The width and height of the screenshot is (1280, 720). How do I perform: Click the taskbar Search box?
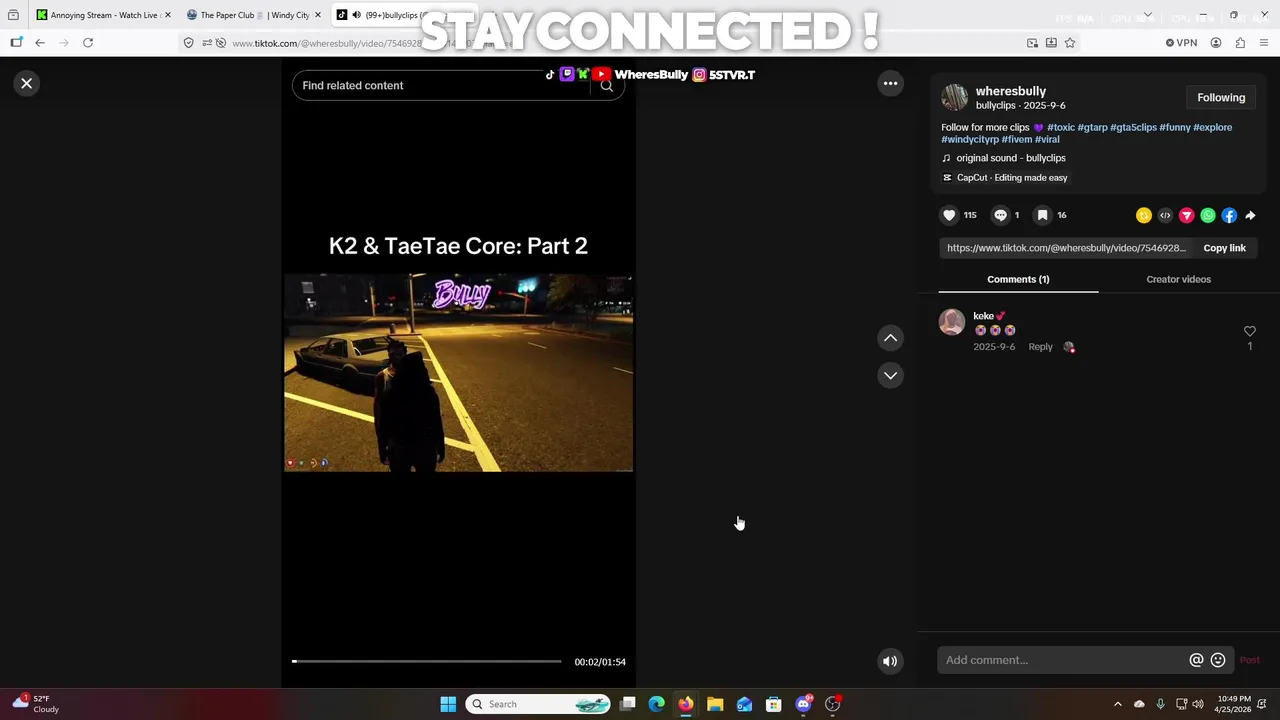[540, 704]
